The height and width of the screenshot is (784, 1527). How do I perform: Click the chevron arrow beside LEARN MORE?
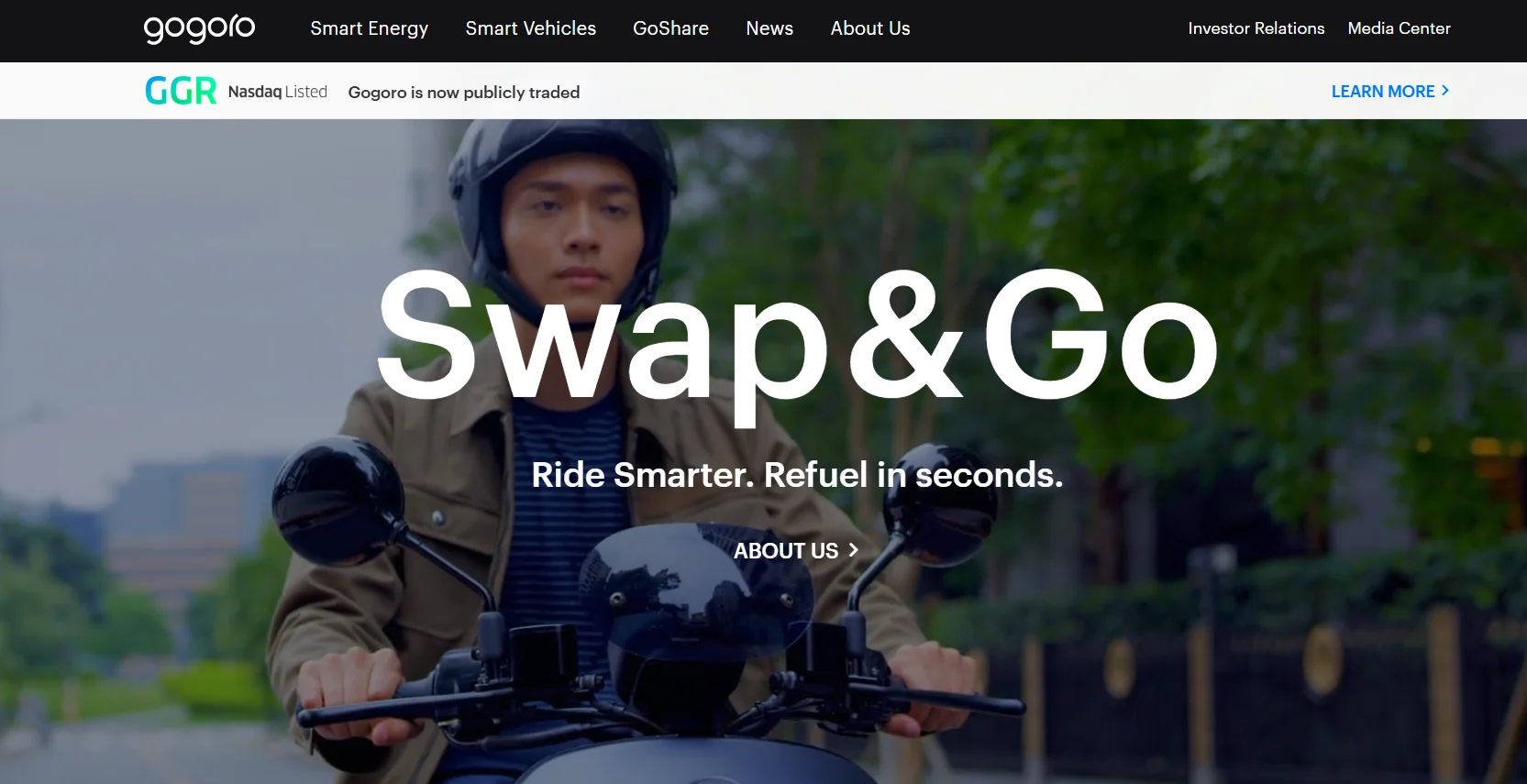(1445, 90)
